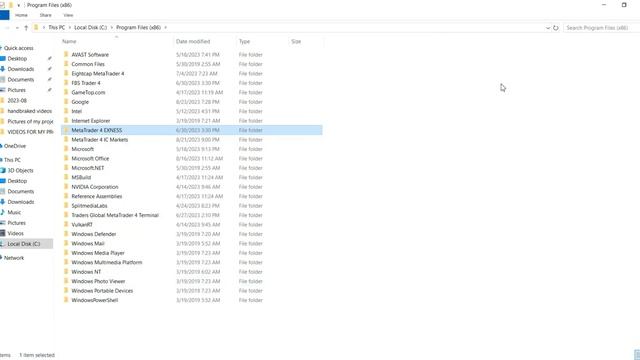Select the Windows Multimedia Platform folder
The width and height of the screenshot is (640, 360).
point(107,262)
